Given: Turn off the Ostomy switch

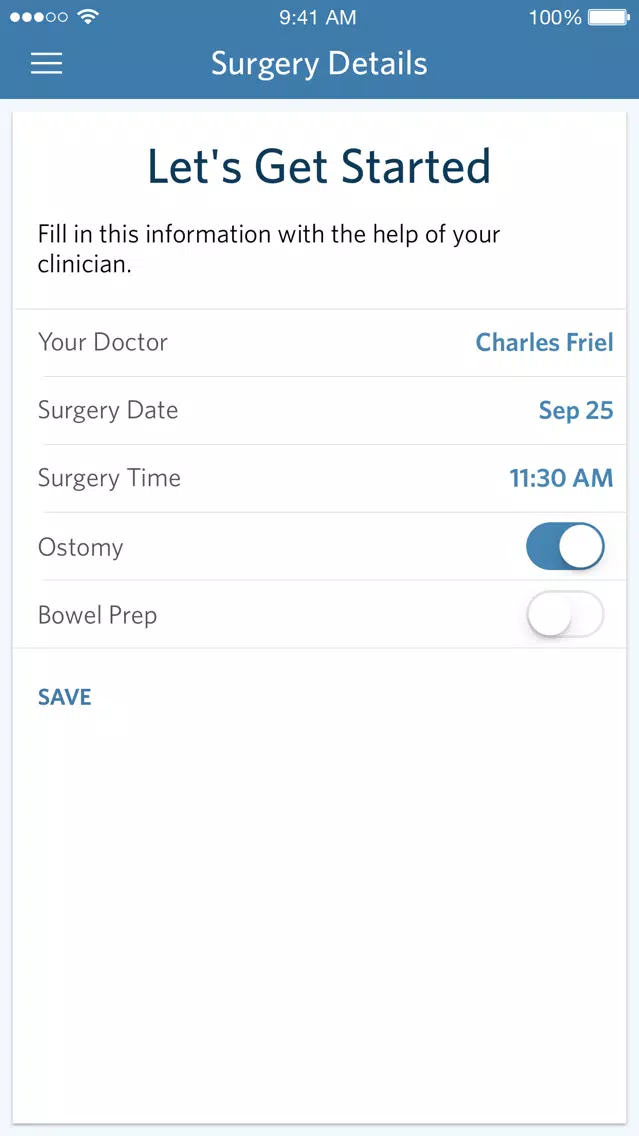Looking at the screenshot, I should [565, 546].
